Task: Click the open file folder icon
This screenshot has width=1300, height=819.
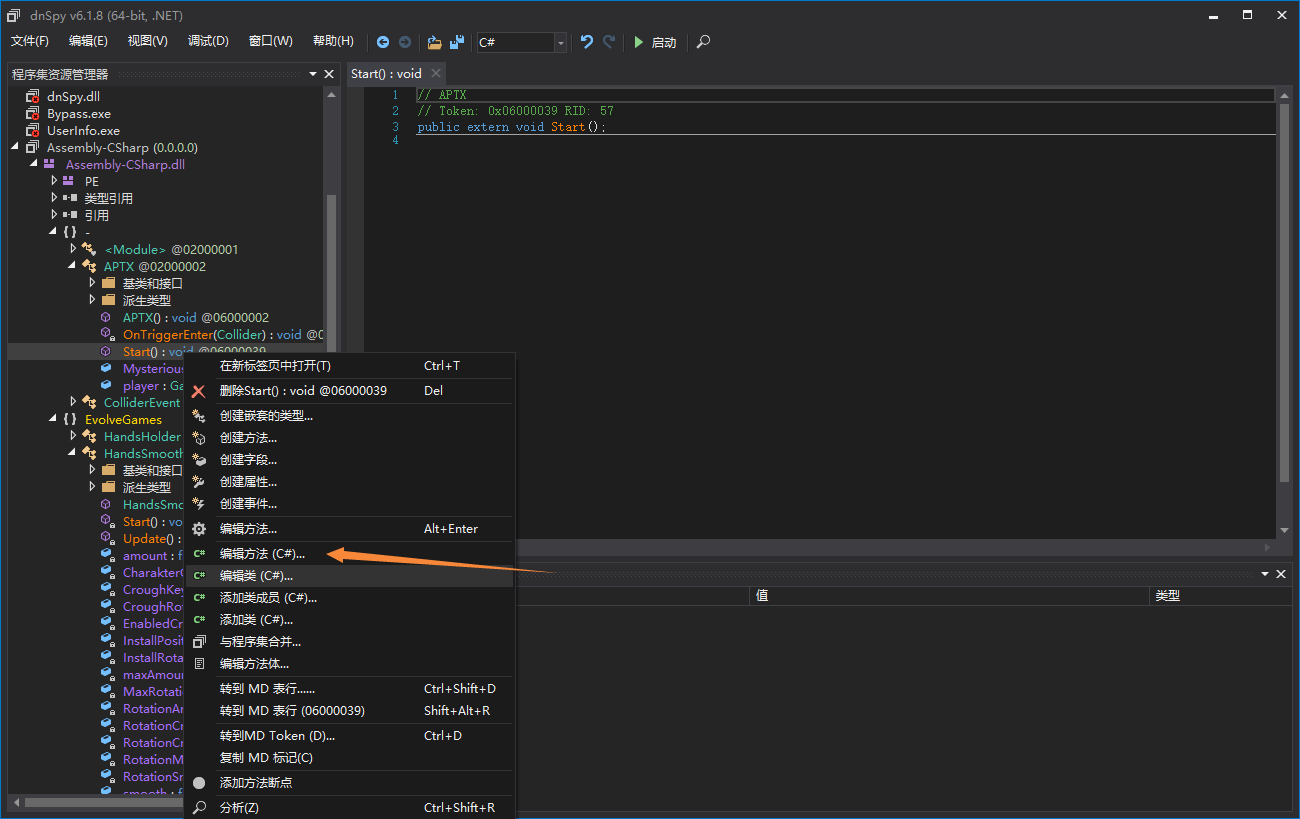Action: (434, 42)
